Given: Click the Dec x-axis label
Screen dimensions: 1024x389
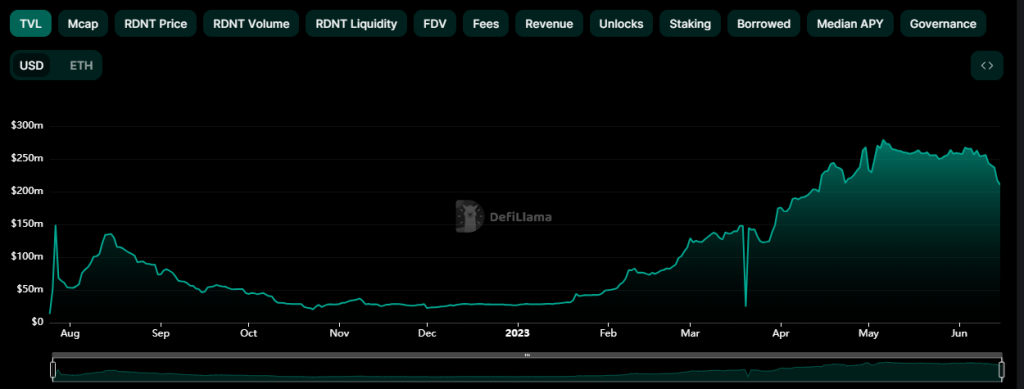Looking at the screenshot, I should (427, 334).
